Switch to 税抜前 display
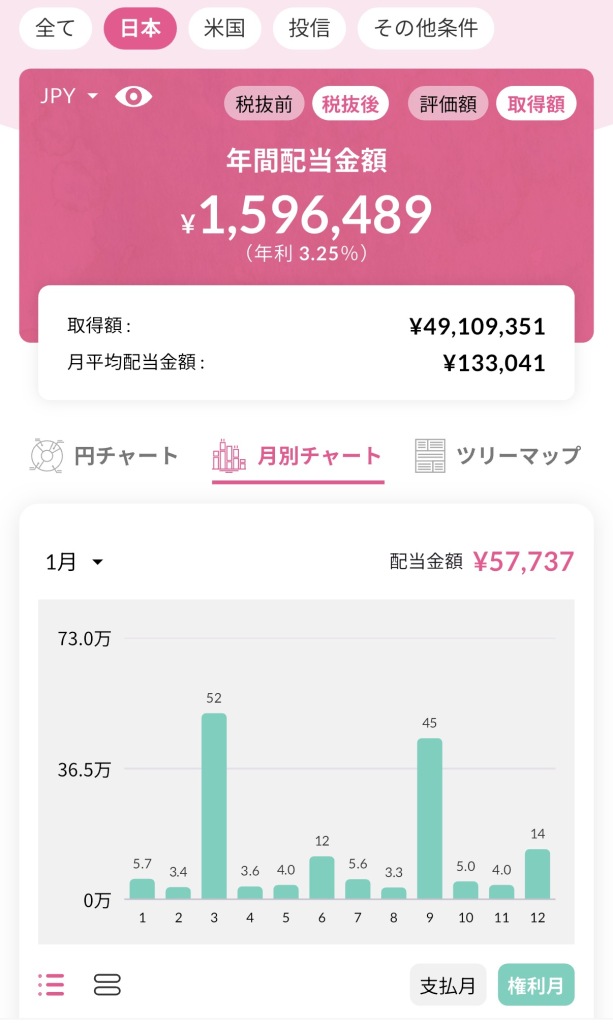 (265, 104)
